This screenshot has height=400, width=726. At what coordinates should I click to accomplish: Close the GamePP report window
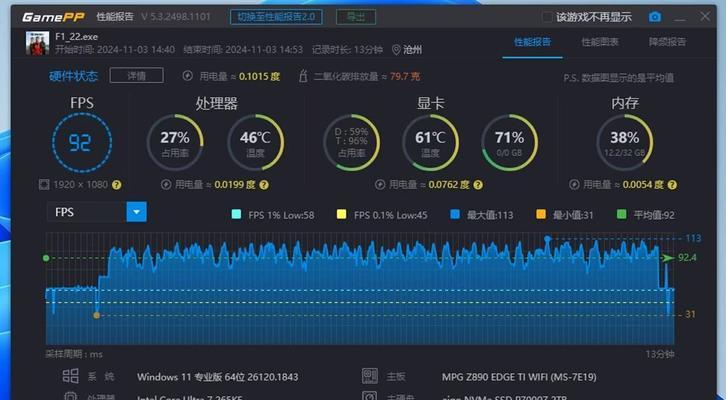[x=705, y=17]
